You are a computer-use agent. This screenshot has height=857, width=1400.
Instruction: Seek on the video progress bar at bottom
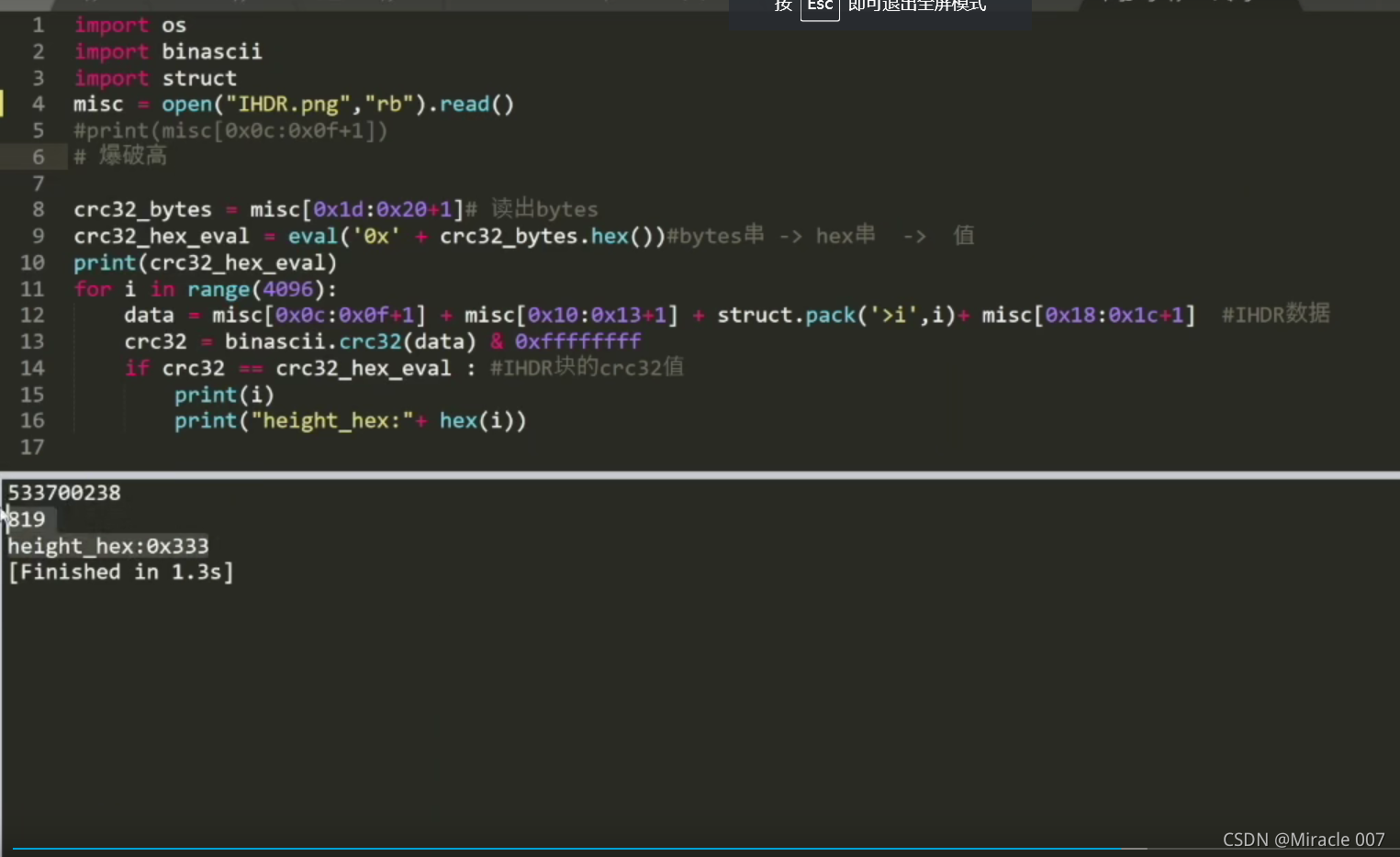(580, 849)
